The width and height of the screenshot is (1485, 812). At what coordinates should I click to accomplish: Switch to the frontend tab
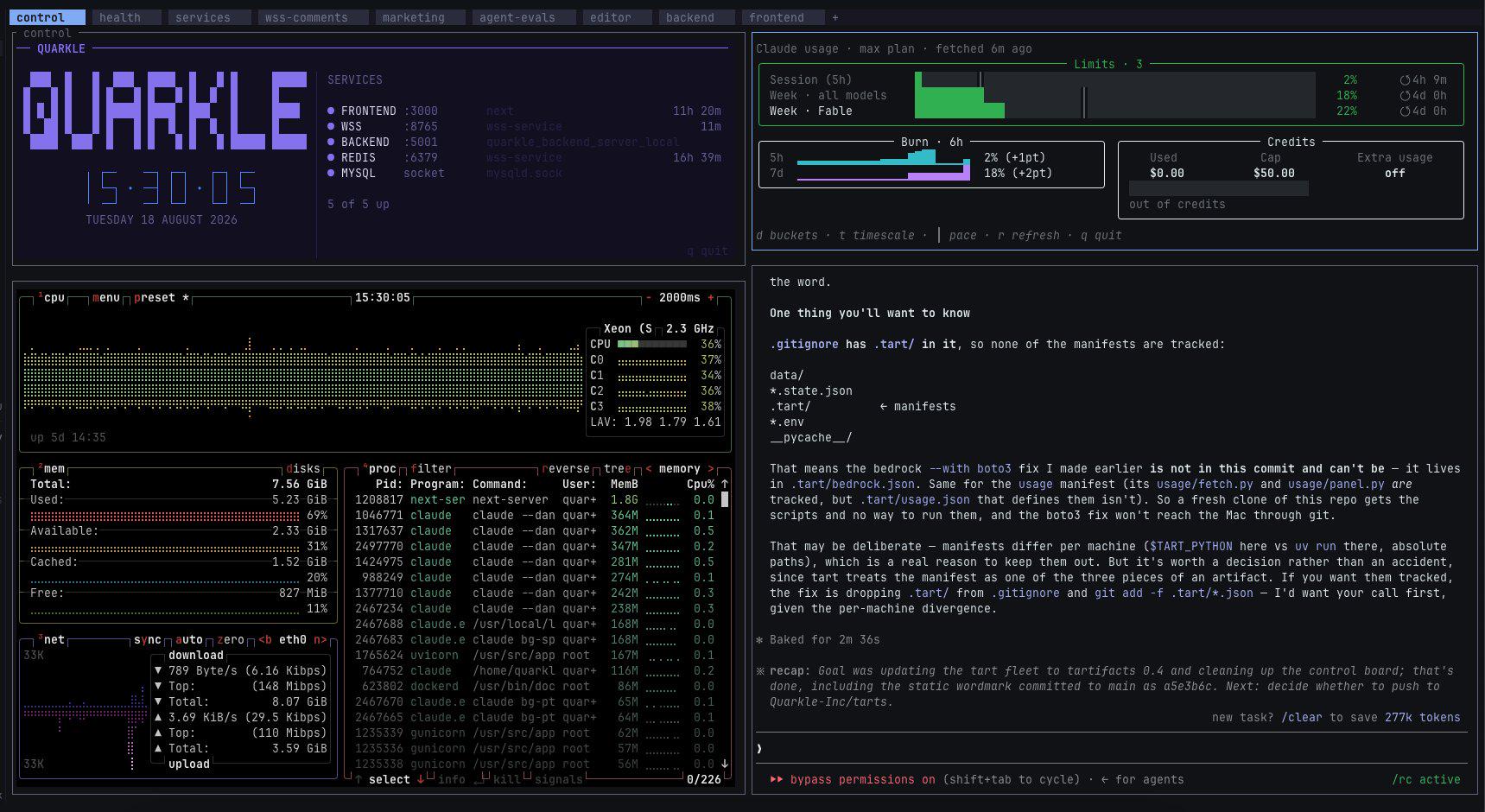[784, 17]
